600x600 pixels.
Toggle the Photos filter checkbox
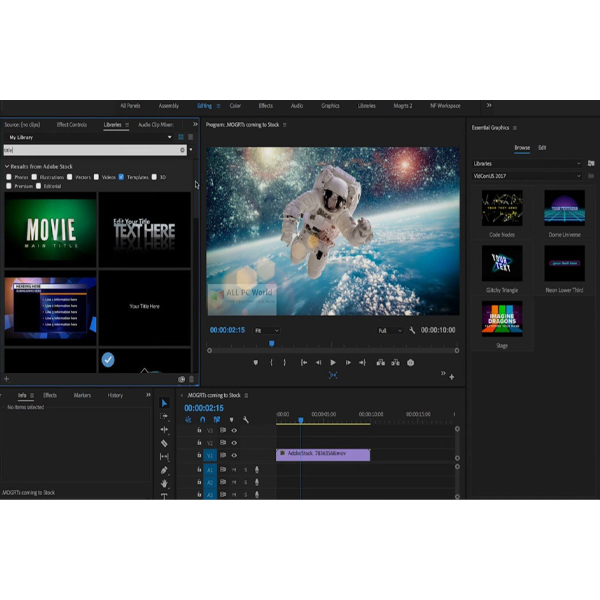tap(9, 177)
